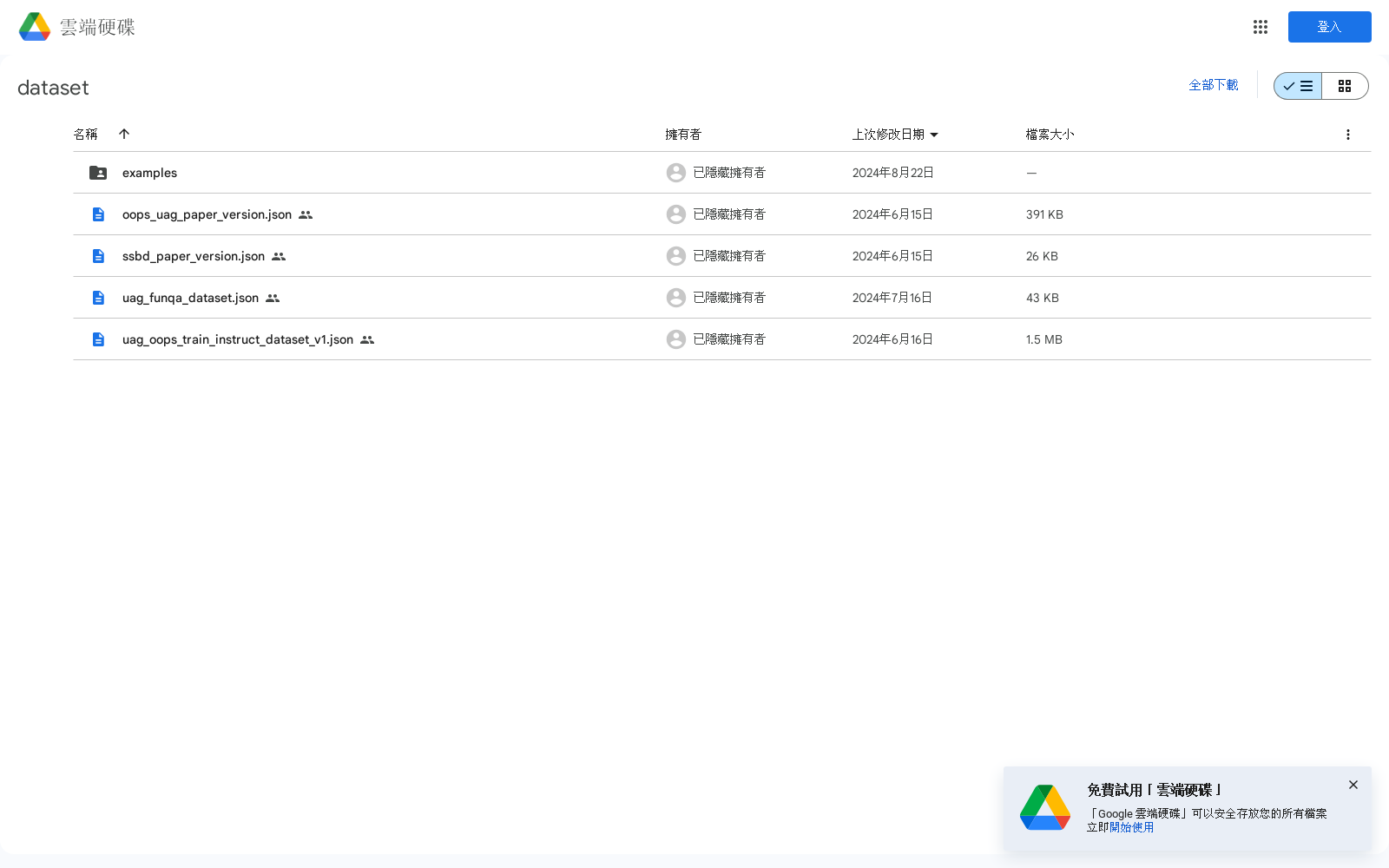This screenshot has width=1389, height=868.
Task: Click the 2024年6月16日 date cell
Action: coord(892,339)
